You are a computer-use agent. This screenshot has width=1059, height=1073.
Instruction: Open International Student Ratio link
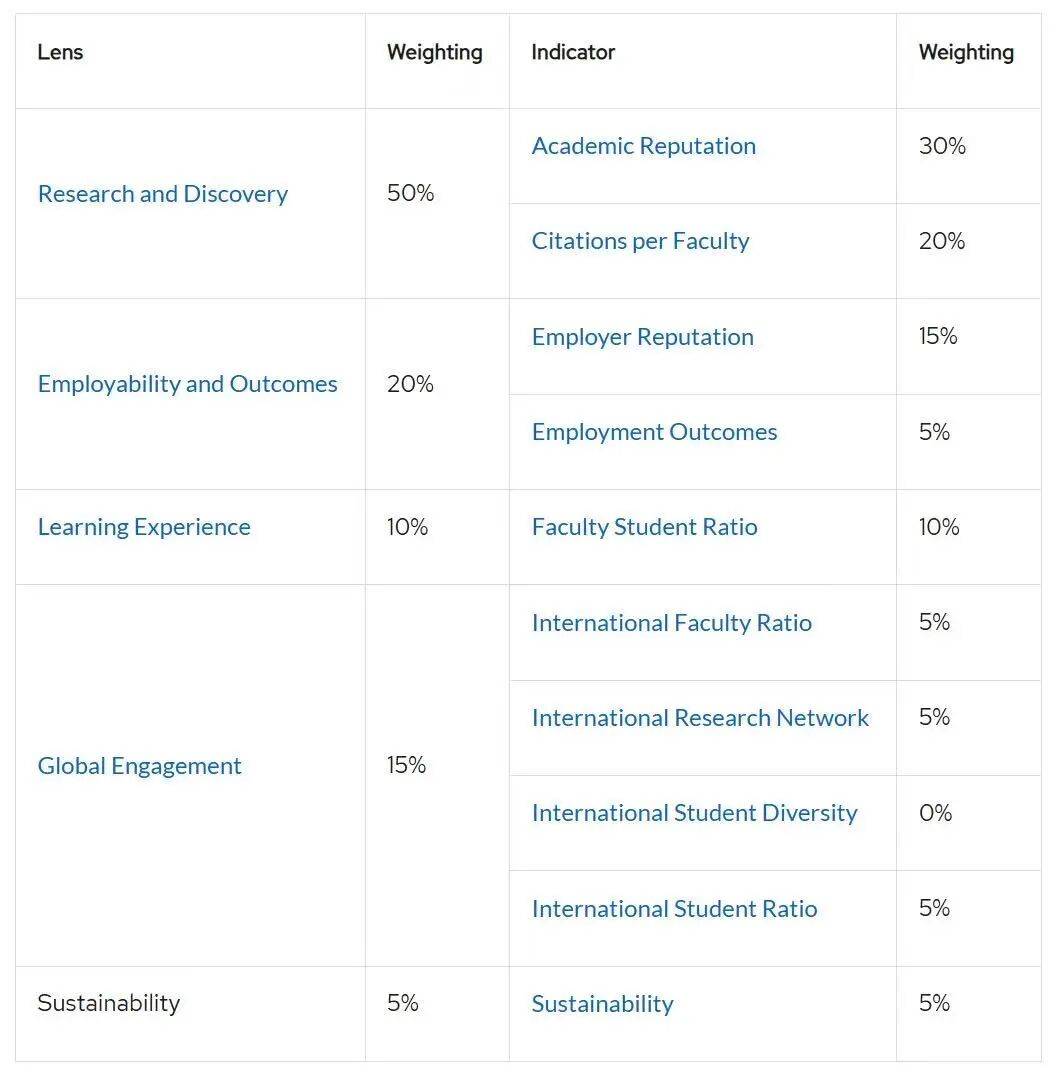(x=674, y=909)
